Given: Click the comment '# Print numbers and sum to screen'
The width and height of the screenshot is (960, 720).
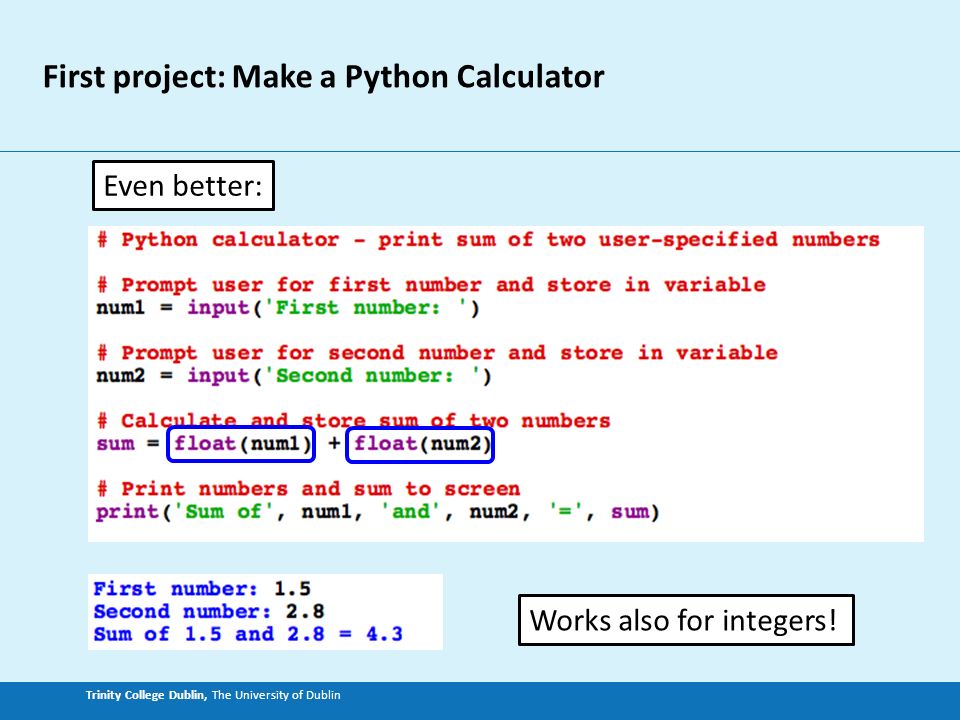Looking at the screenshot, I should click(x=308, y=489).
